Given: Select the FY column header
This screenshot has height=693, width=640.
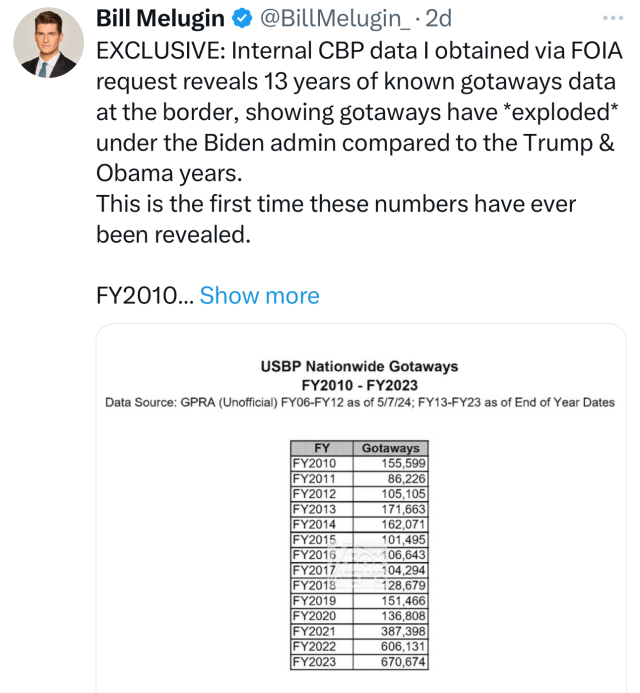Looking at the screenshot, I should tap(322, 448).
